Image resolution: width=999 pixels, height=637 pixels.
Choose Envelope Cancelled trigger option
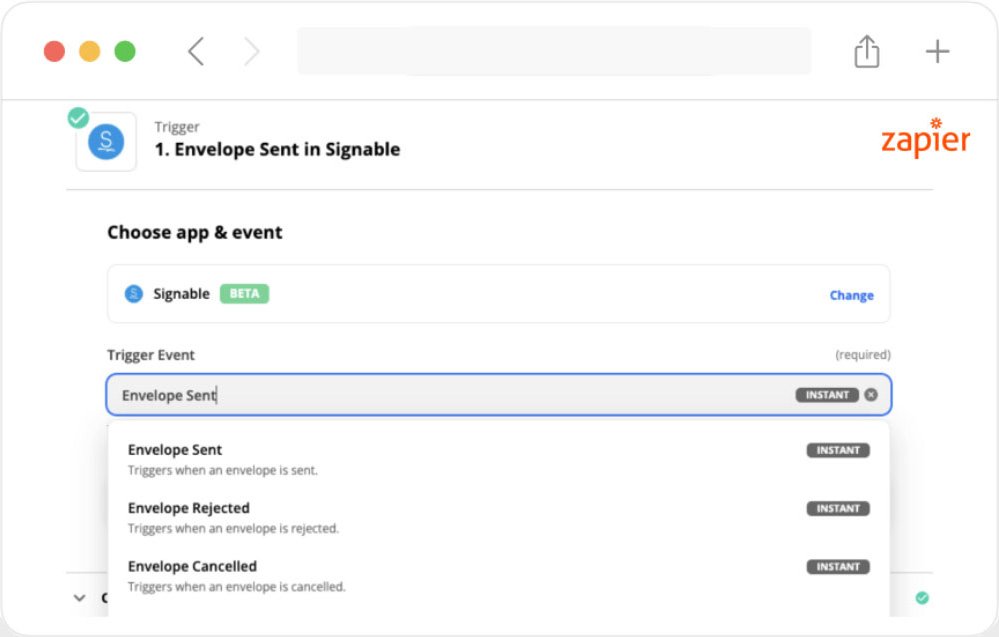point(192,566)
